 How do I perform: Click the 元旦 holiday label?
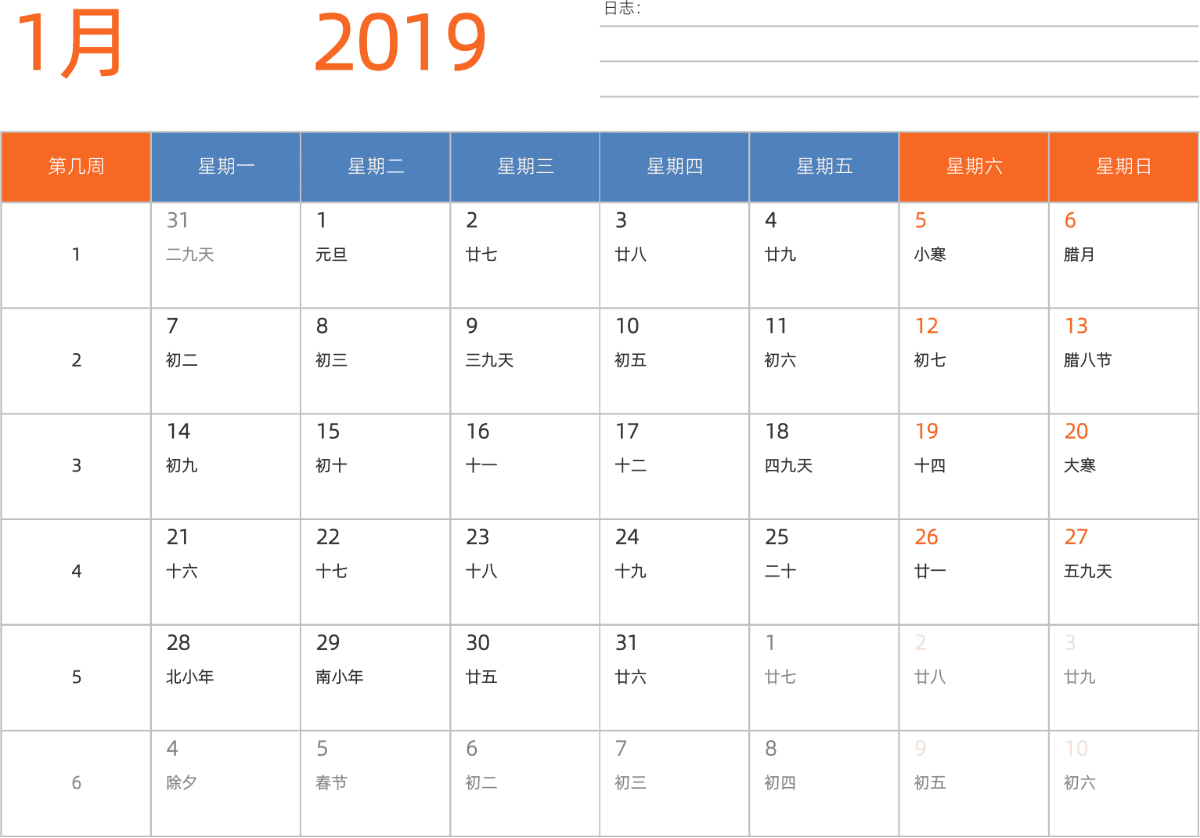click(331, 255)
